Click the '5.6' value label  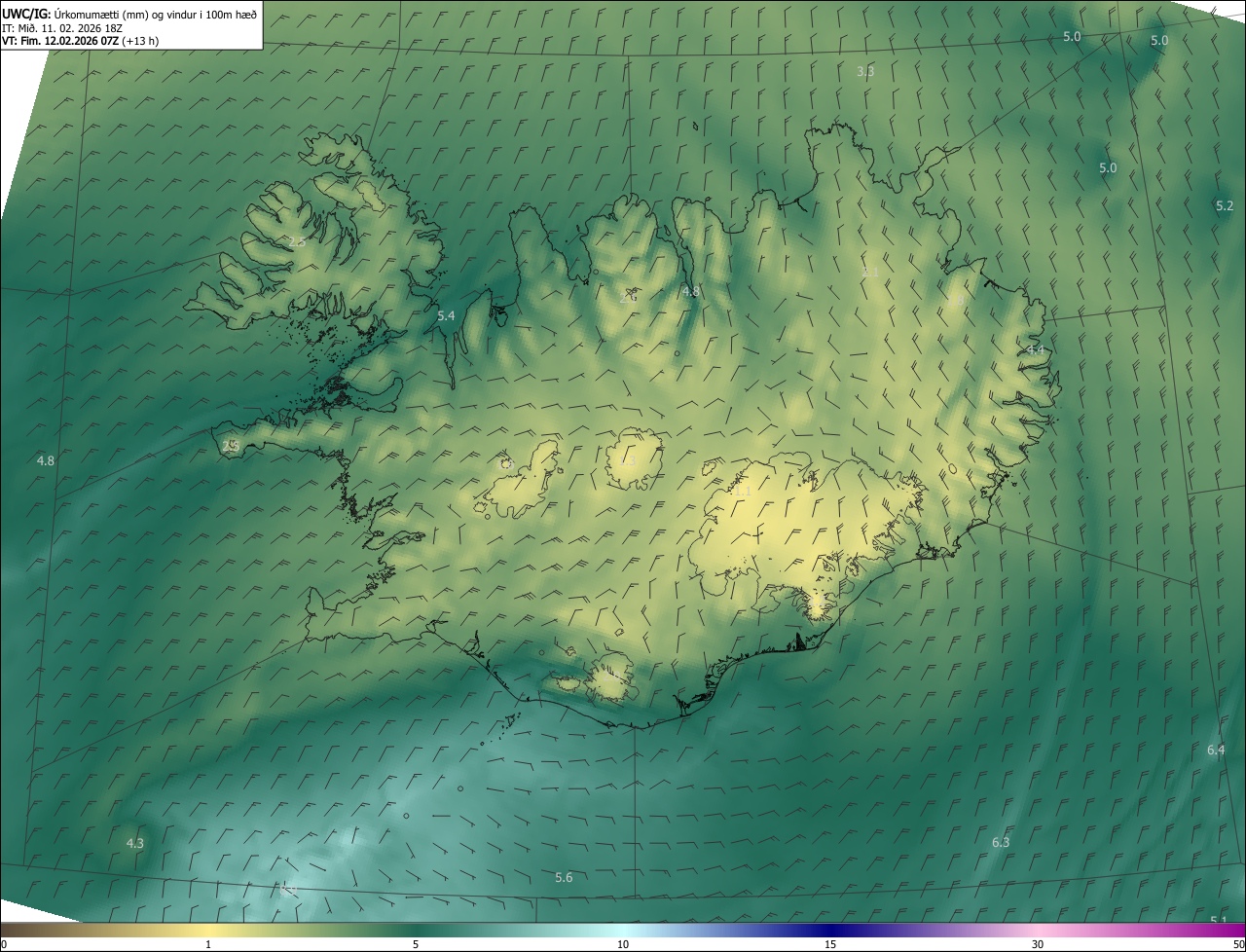click(564, 877)
